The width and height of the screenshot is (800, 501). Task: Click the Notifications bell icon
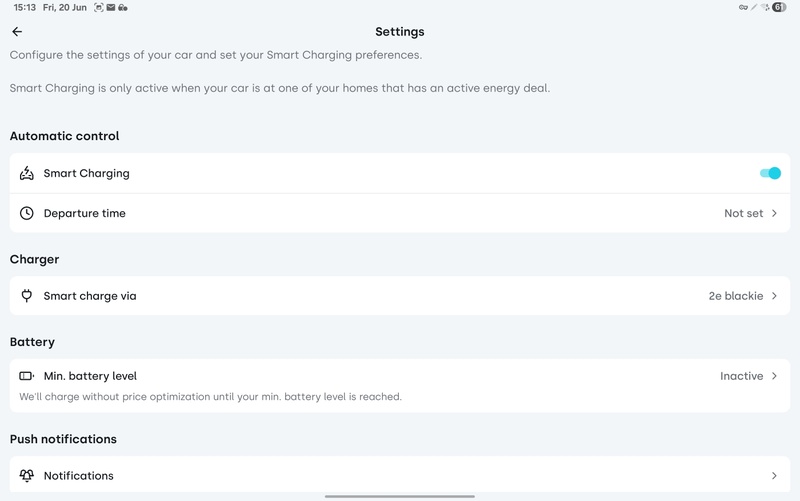27,476
